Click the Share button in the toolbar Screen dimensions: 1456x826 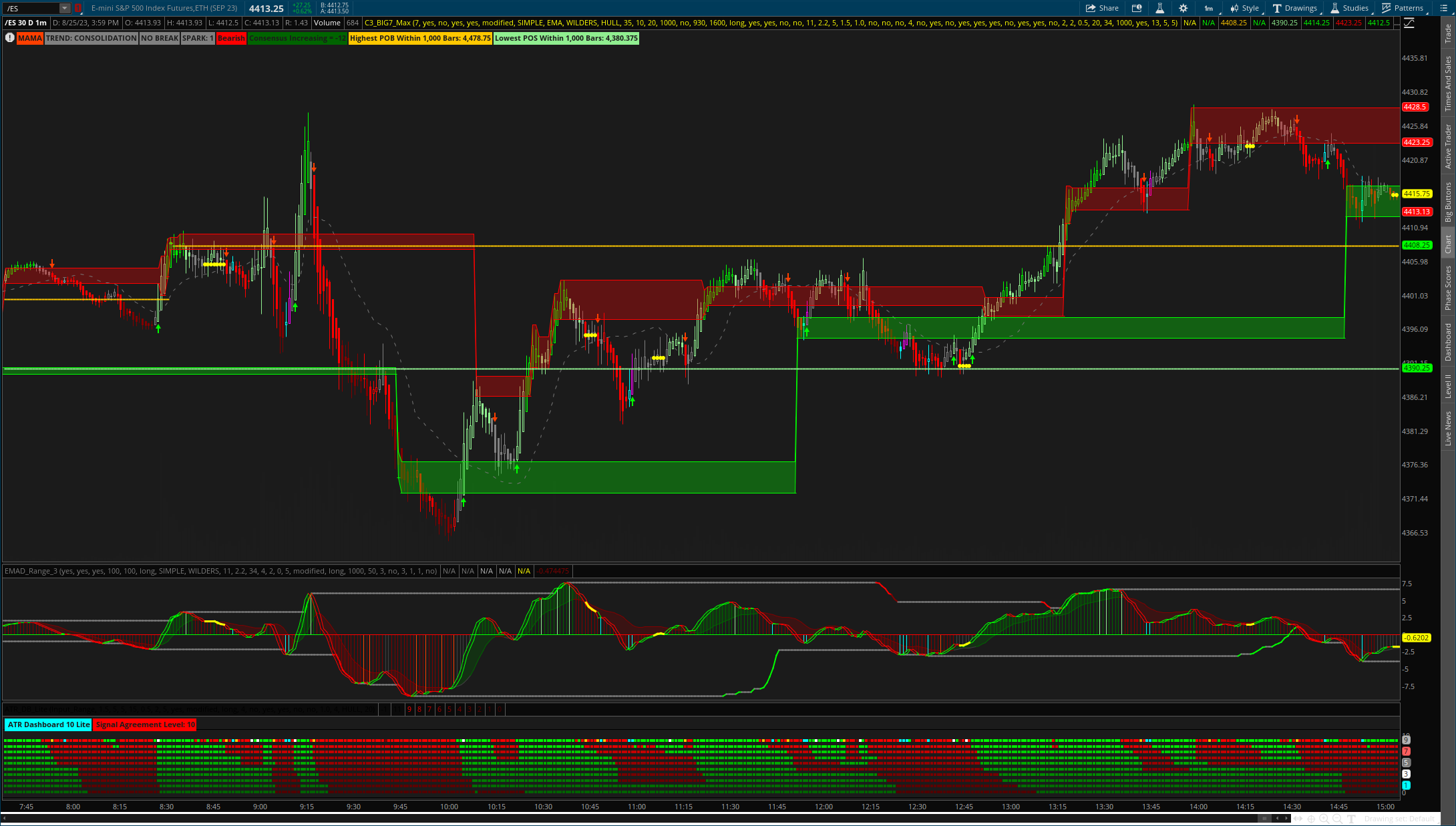(x=1102, y=8)
